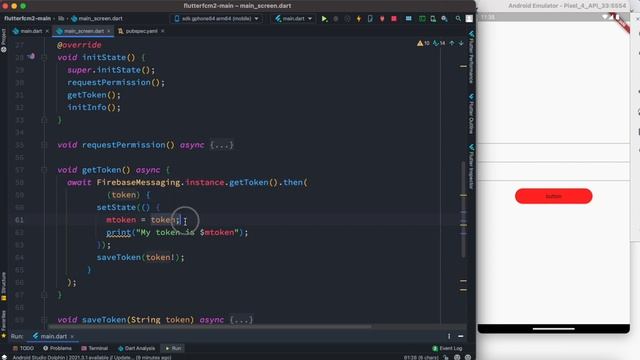The width and height of the screenshot is (640, 360).
Task: Open the Structure side panel
Action: point(4,286)
